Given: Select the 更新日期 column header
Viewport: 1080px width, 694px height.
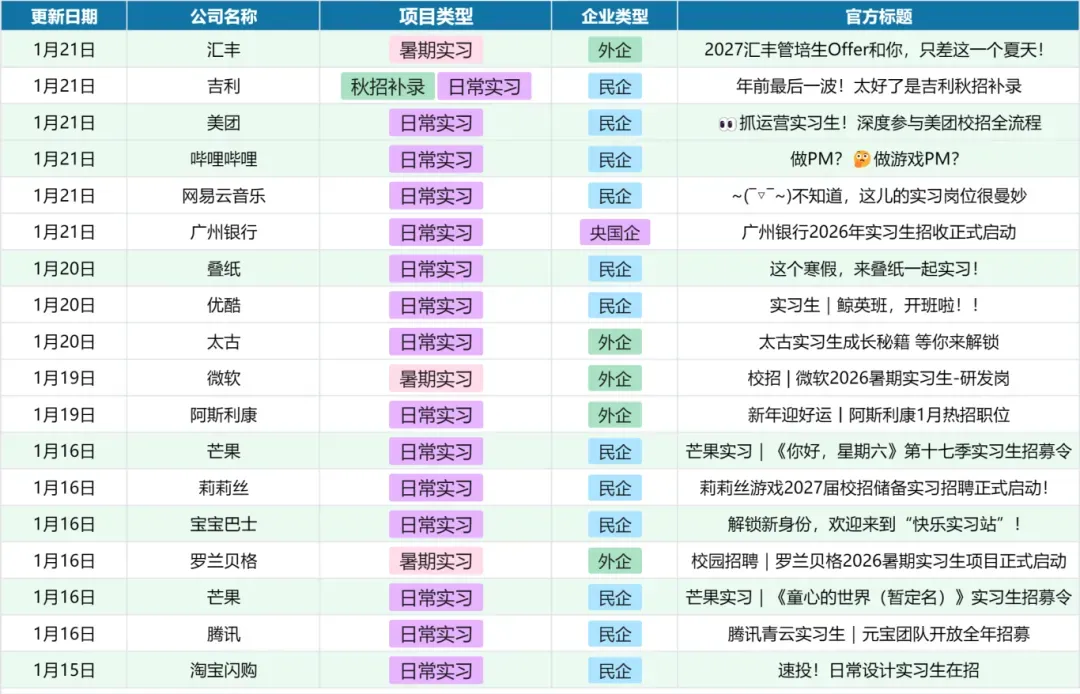Looking at the screenshot, I should (x=64, y=16).
